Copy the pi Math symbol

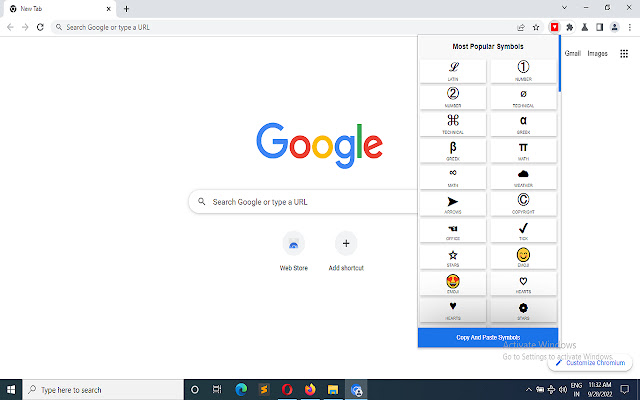pos(523,151)
